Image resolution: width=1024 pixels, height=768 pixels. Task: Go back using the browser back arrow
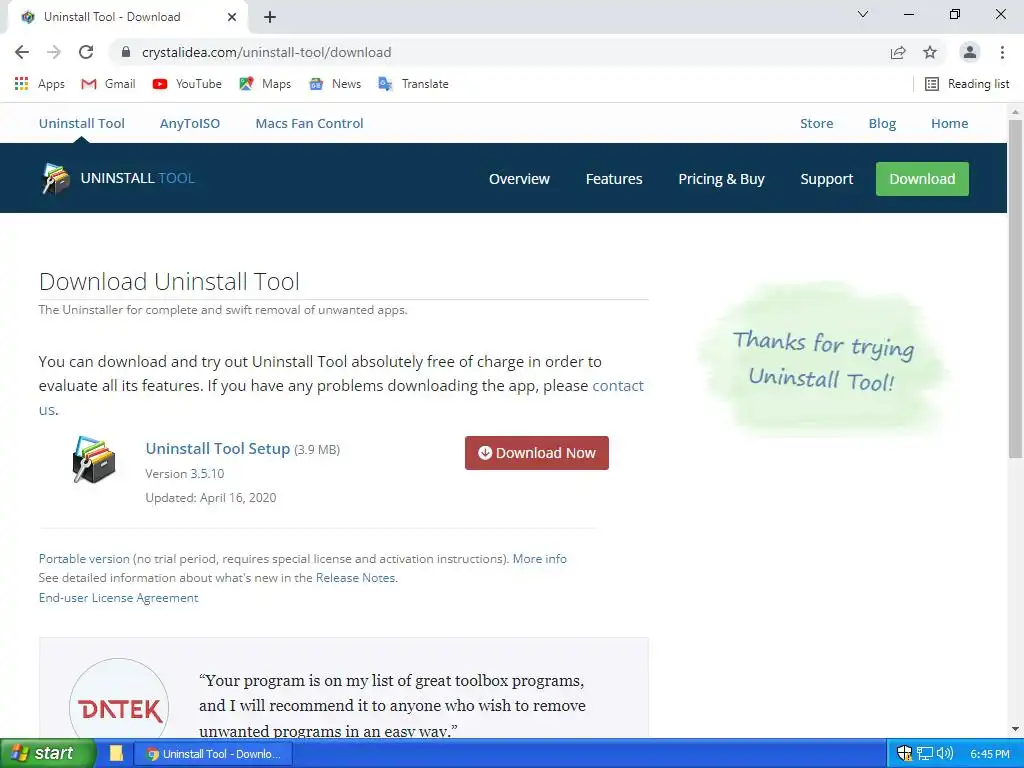(22, 52)
